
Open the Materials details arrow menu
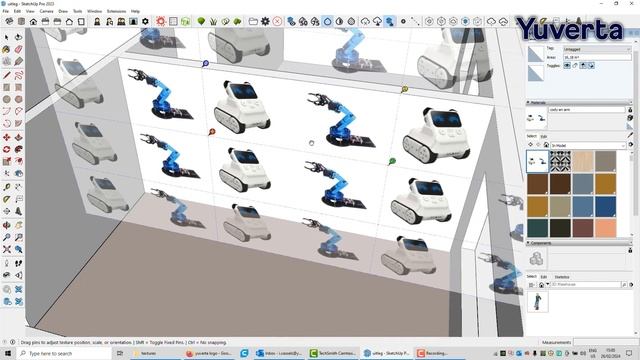pyautogui.click(x=631, y=144)
